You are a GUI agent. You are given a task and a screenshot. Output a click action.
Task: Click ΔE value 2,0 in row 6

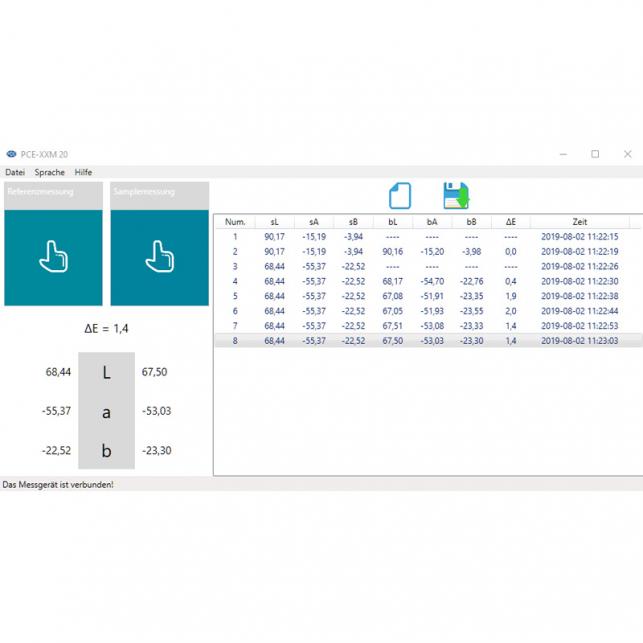click(x=511, y=311)
